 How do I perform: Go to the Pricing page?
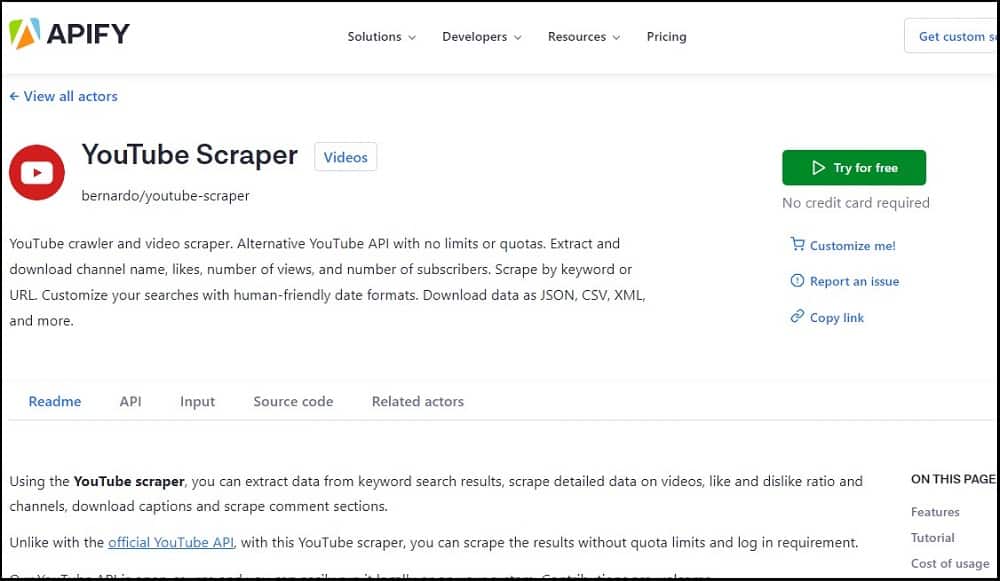[666, 37]
